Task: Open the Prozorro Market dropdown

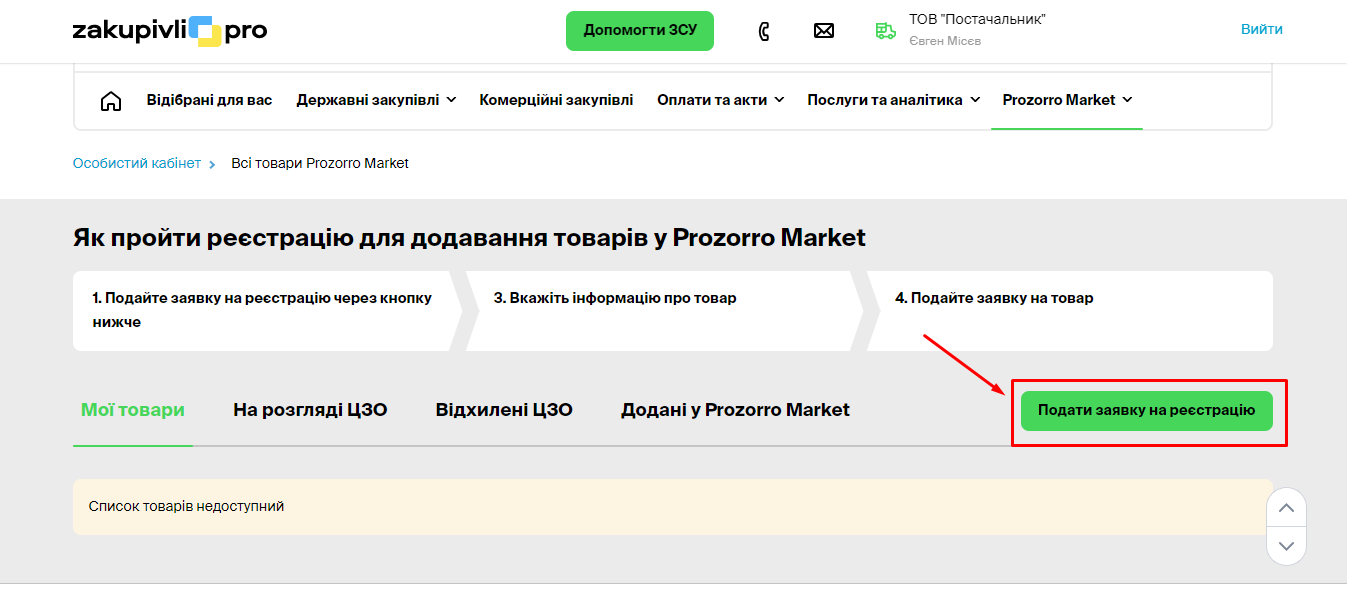Action: [1066, 99]
